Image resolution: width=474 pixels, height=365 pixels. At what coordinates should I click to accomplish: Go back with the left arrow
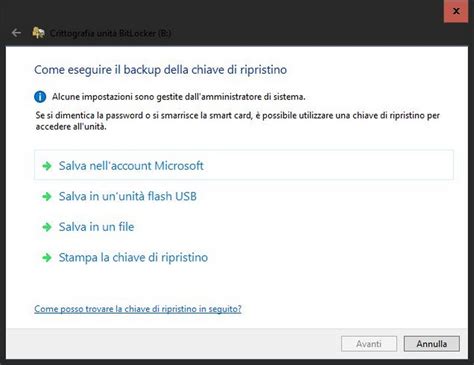pyautogui.click(x=16, y=33)
